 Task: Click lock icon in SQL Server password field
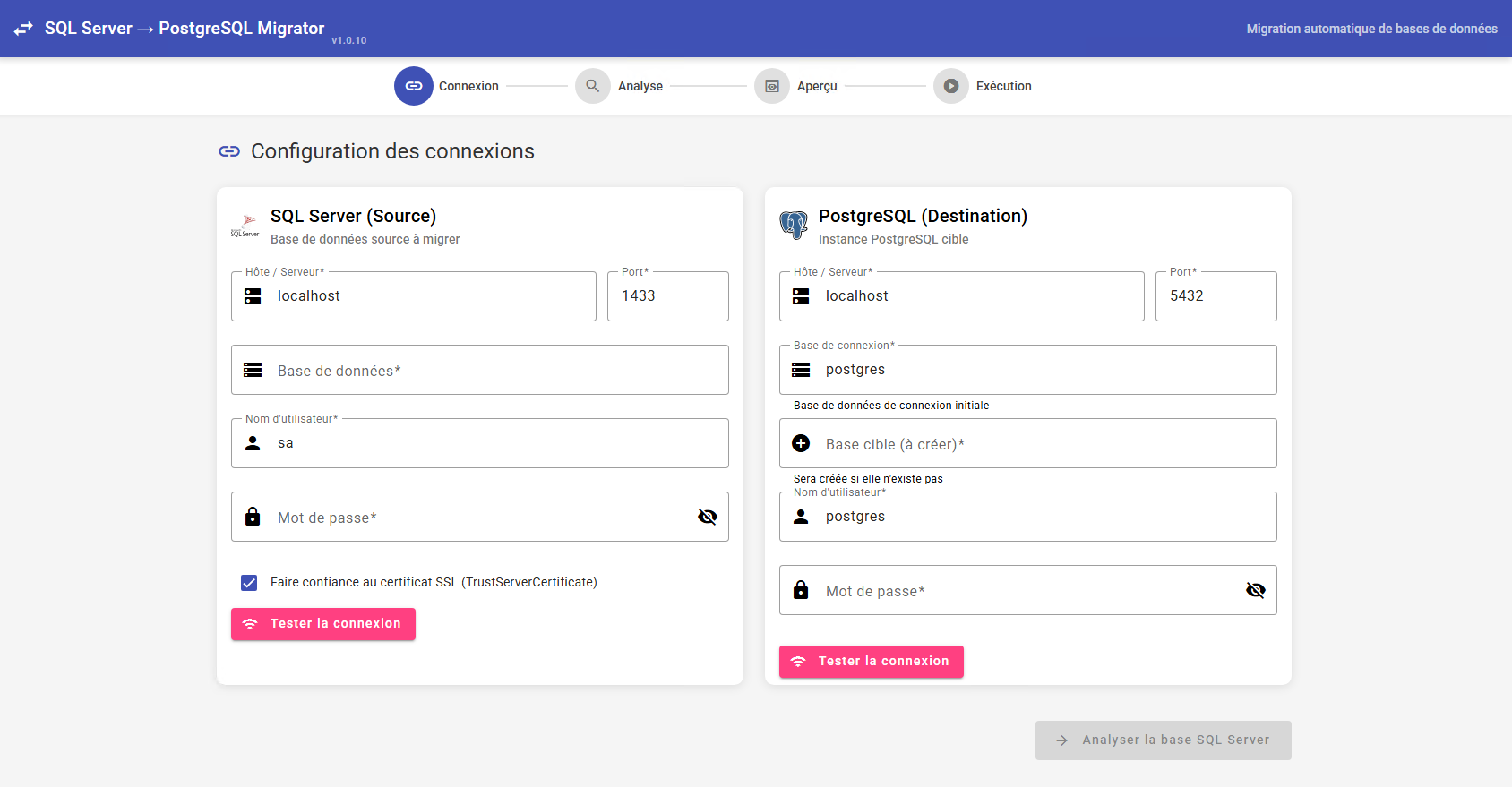click(253, 517)
